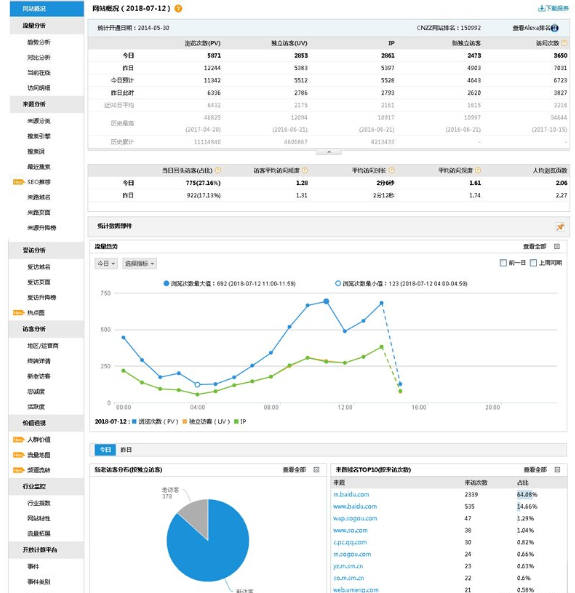
Task: Click the 下载报表 link
Action: coord(557,8)
